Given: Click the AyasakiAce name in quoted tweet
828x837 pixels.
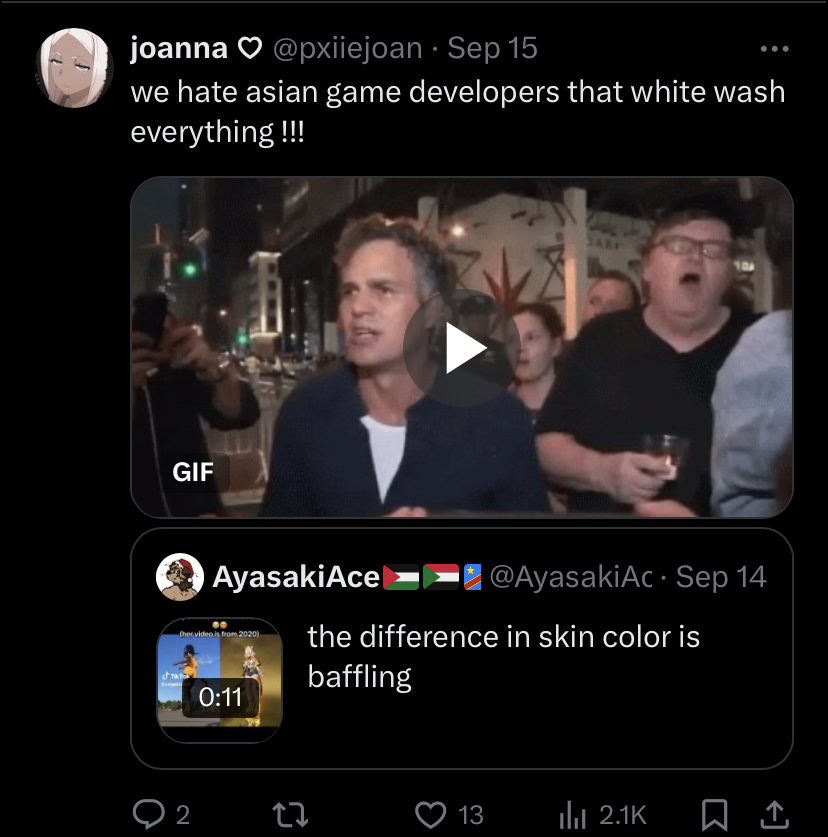Looking at the screenshot, I should click(296, 576).
